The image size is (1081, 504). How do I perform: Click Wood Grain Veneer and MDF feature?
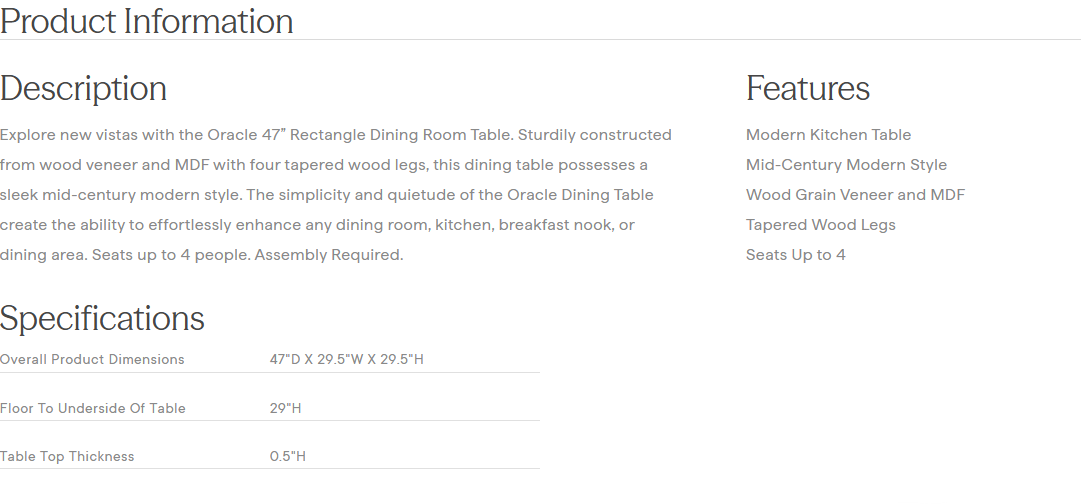[x=855, y=195]
